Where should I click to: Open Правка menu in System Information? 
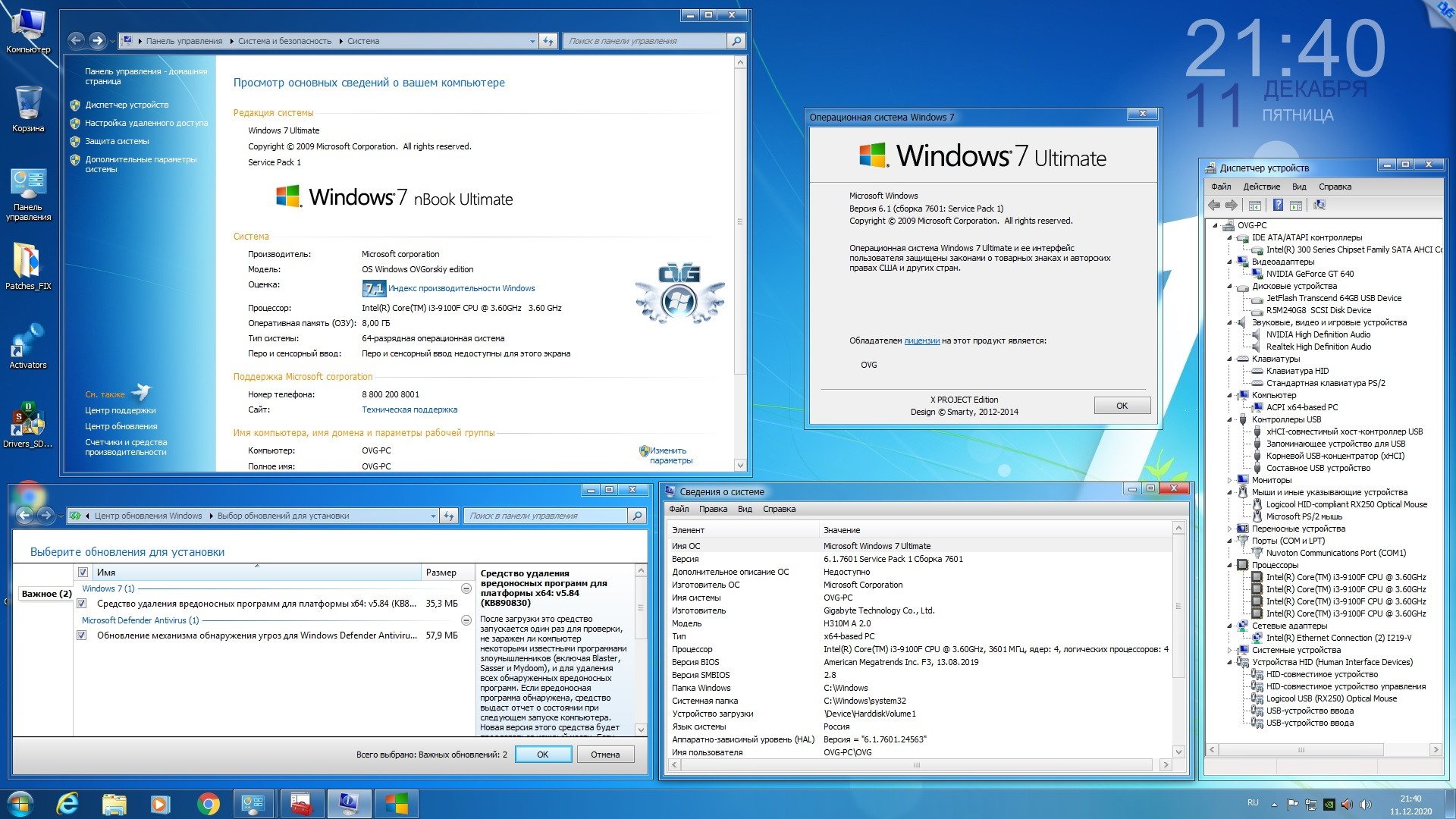(713, 509)
